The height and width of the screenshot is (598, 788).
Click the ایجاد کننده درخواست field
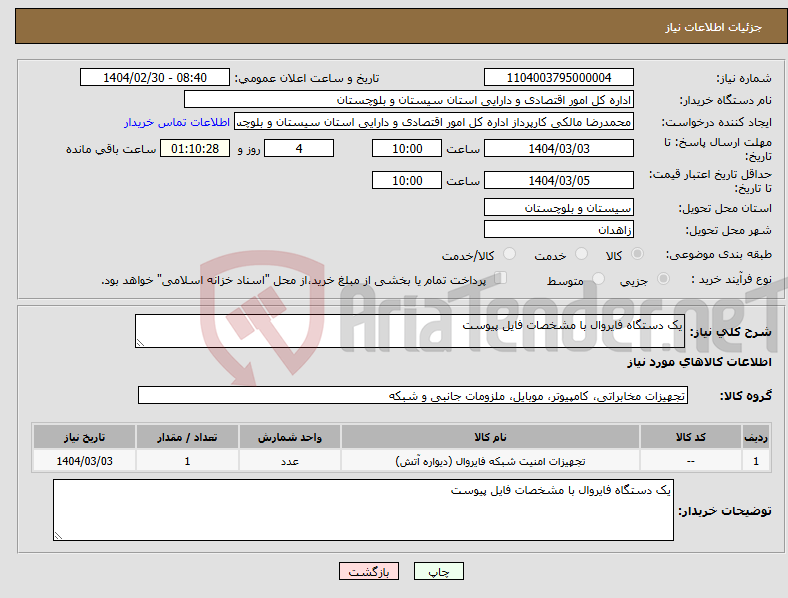[x=434, y=122]
